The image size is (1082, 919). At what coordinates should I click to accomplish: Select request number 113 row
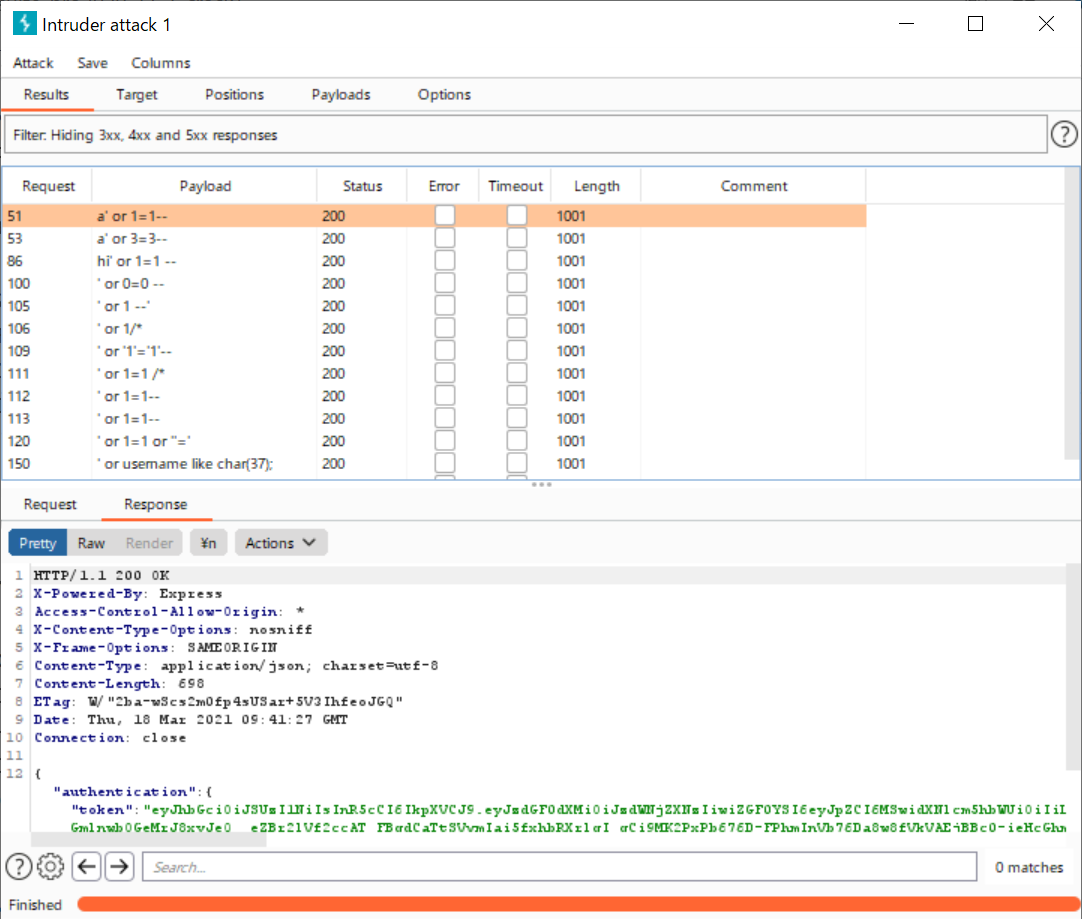pos(435,419)
